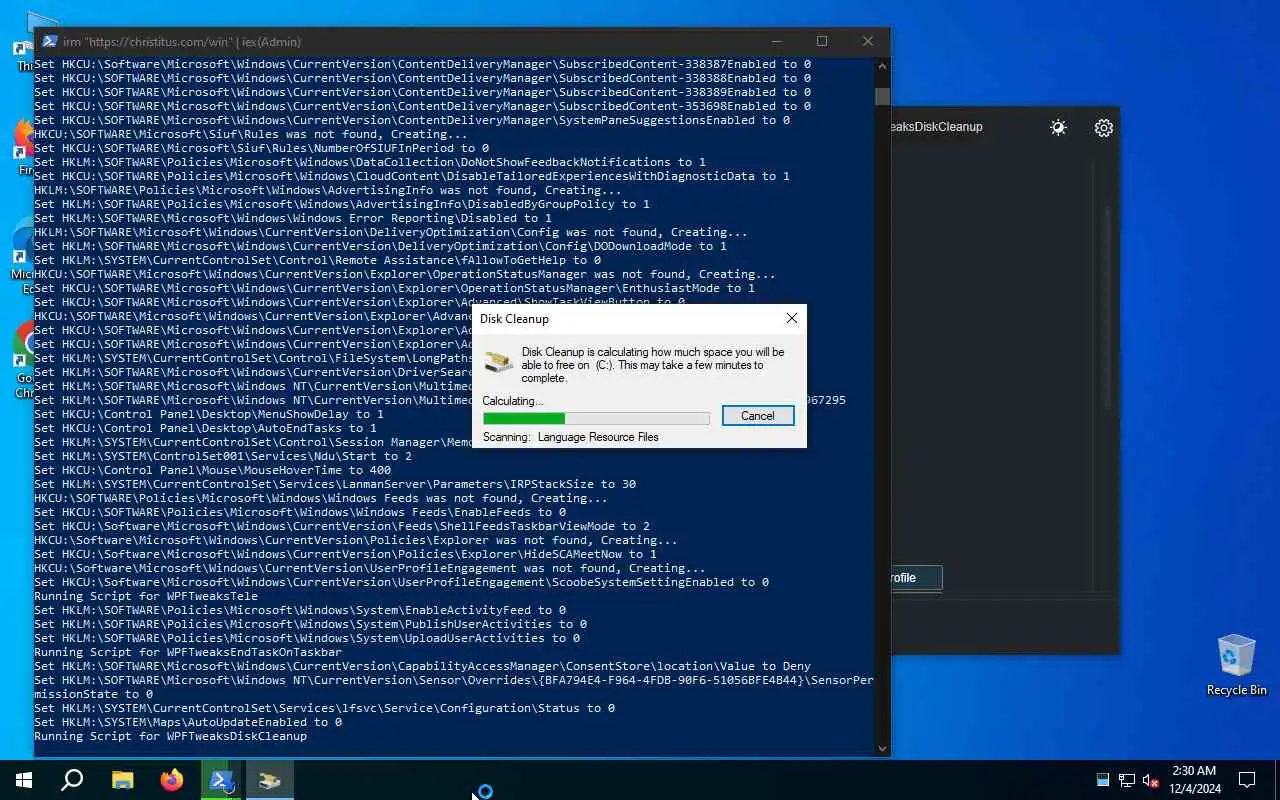Click the 'HideSCAMeetNow to 1' console line
The height and width of the screenshot is (800, 1280).
tap(345, 554)
